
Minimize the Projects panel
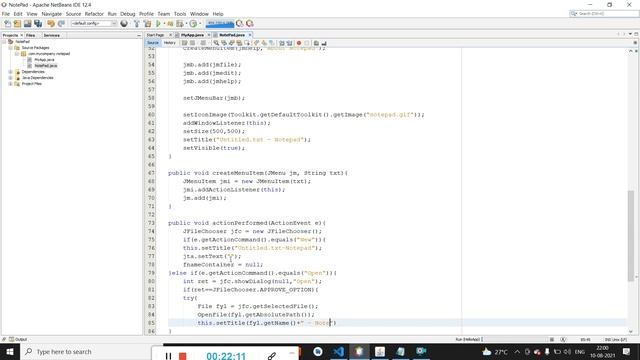point(139,36)
